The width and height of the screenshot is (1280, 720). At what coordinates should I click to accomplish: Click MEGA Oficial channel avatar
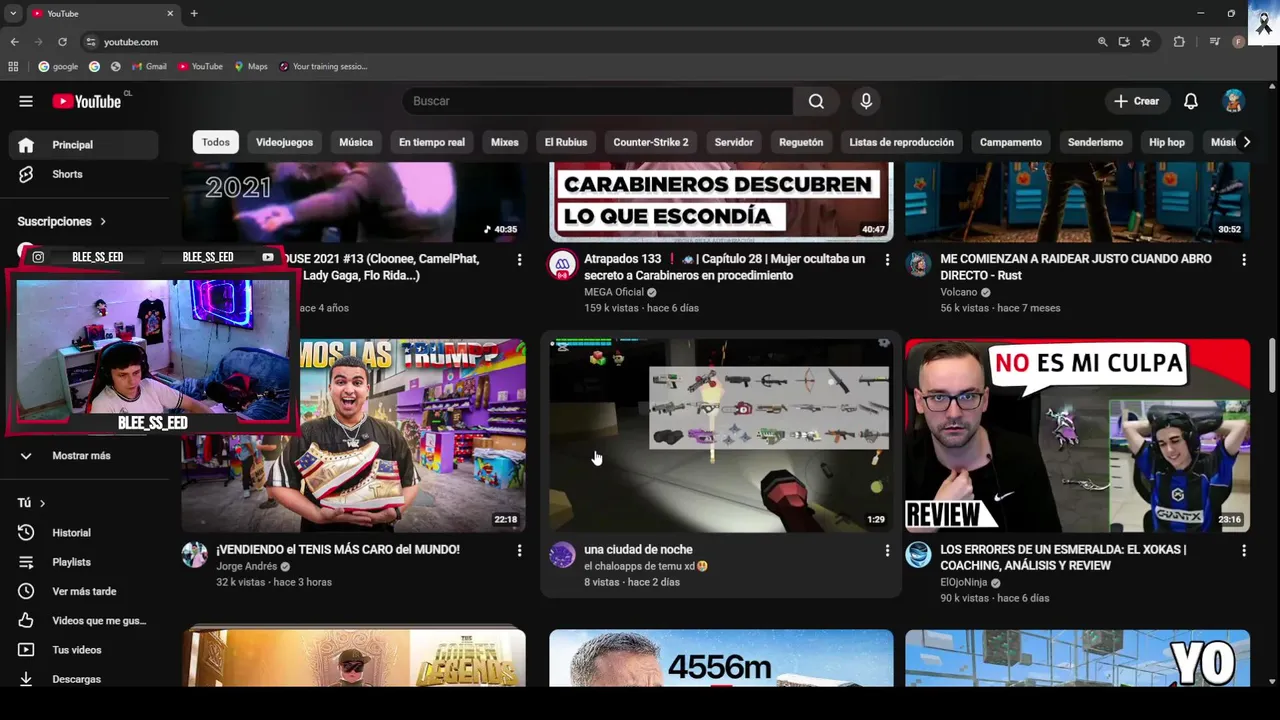pyautogui.click(x=563, y=264)
